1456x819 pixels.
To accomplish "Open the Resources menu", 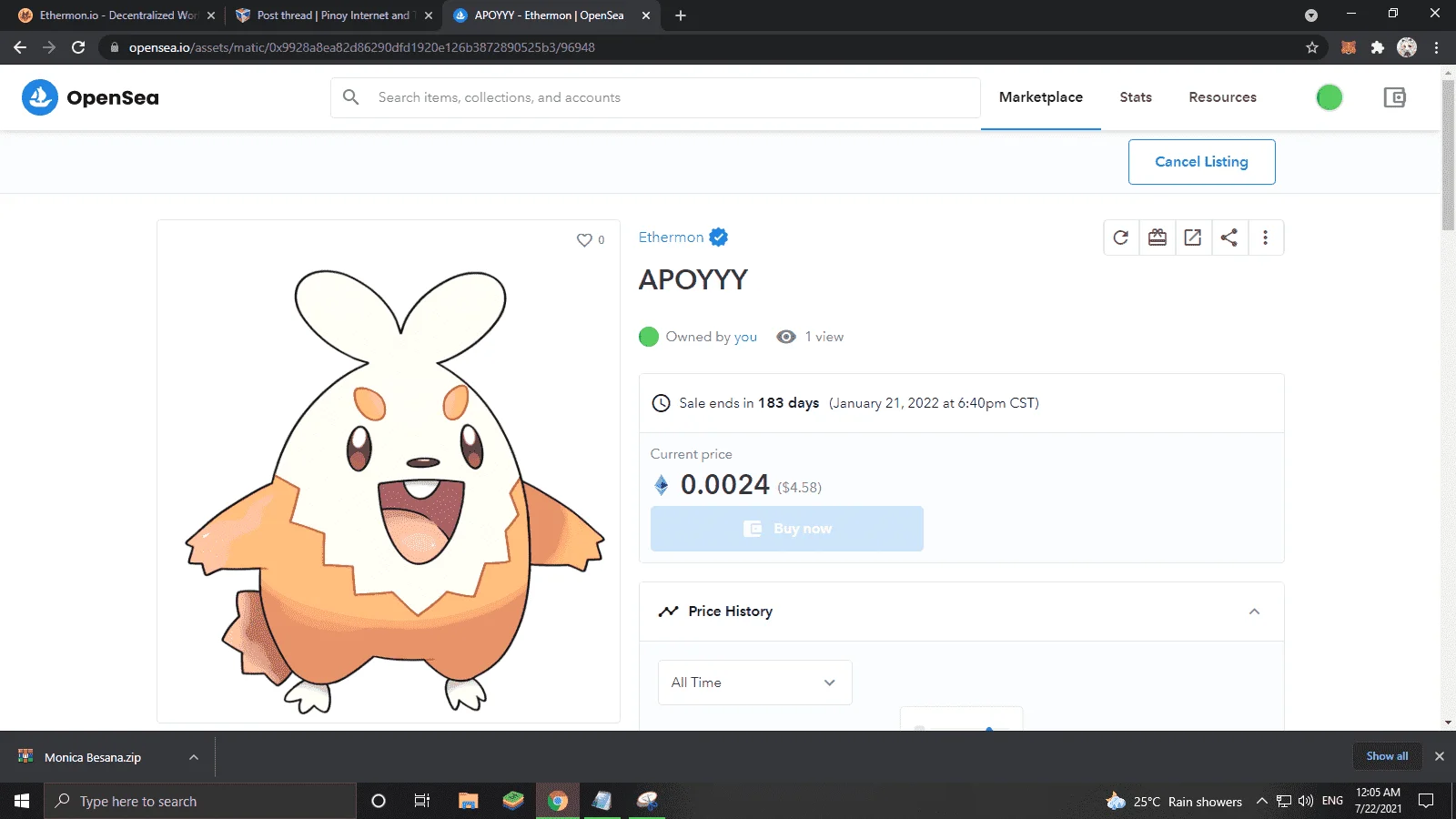I will tap(1222, 97).
